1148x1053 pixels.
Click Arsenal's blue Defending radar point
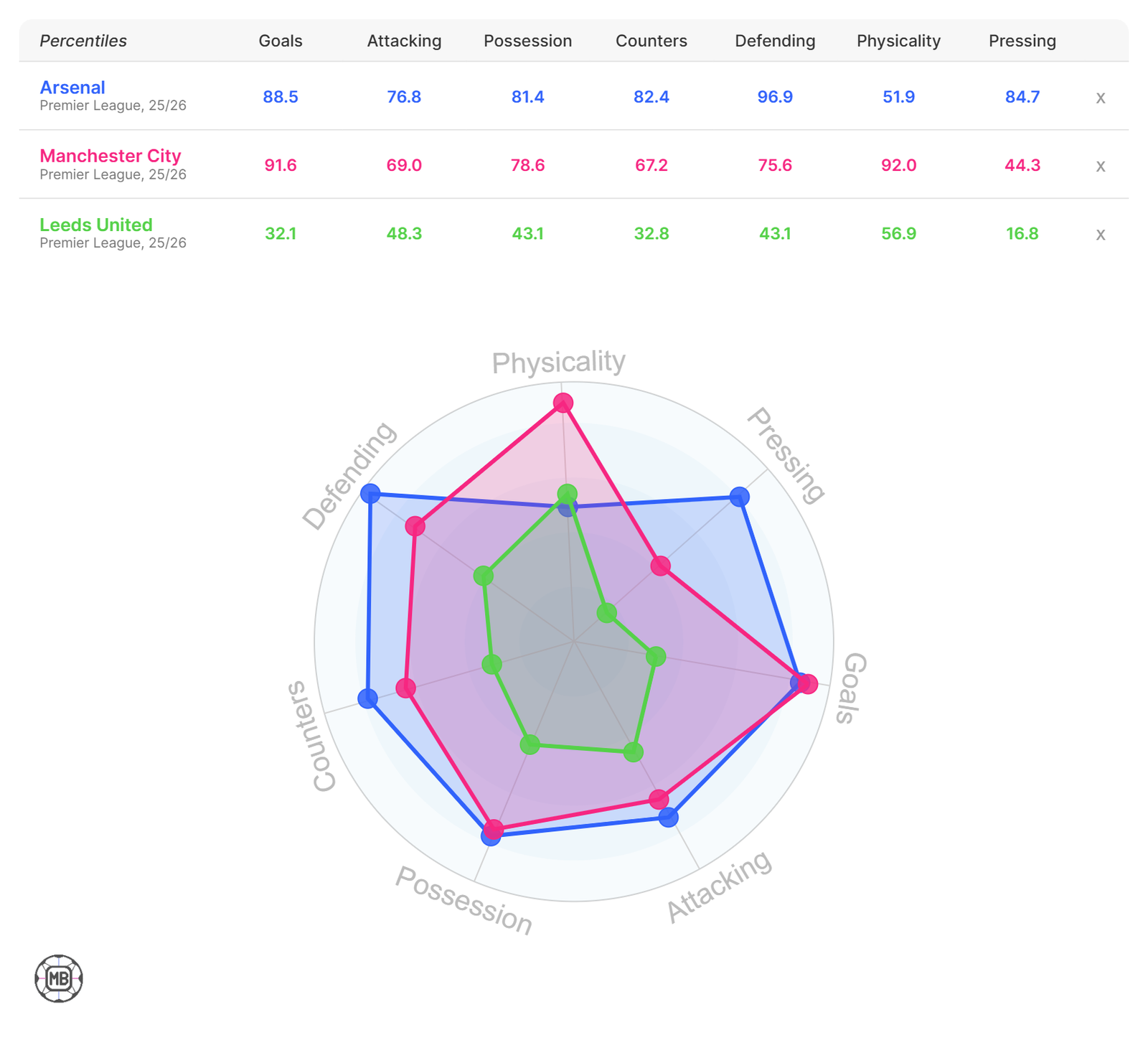pyautogui.click(x=370, y=493)
